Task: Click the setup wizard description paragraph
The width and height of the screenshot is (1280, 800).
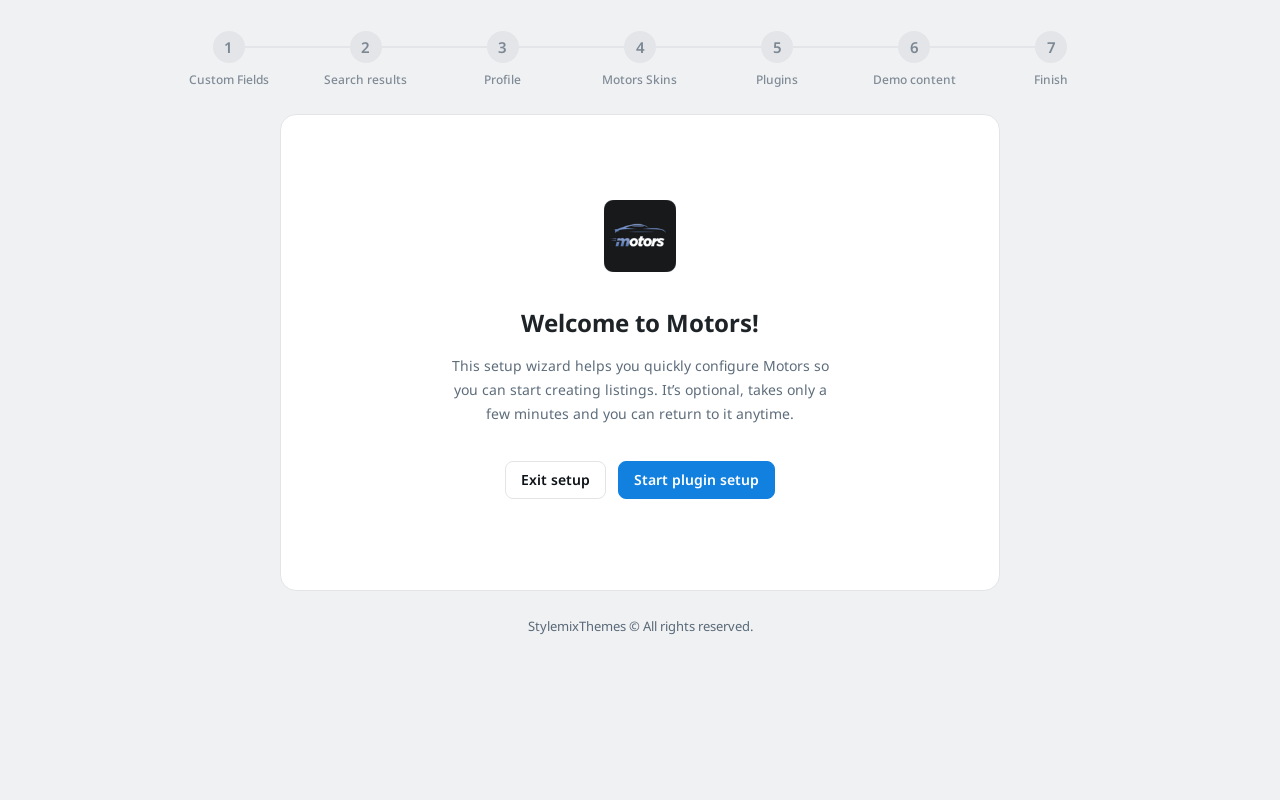Action: pyautogui.click(x=640, y=390)
